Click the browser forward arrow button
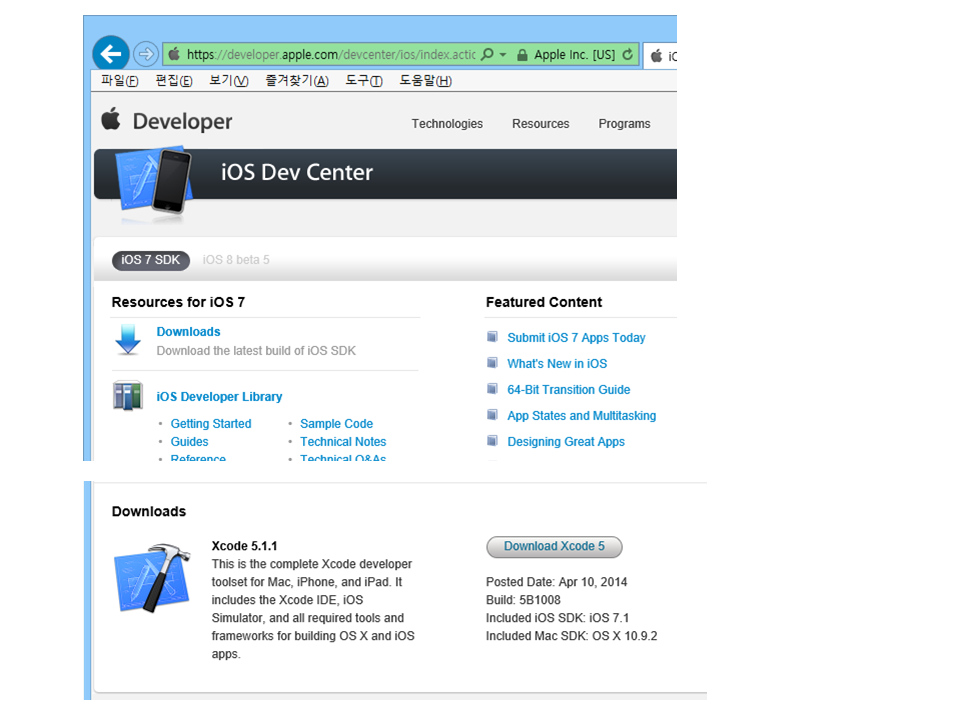 click(x=146, y=54)
